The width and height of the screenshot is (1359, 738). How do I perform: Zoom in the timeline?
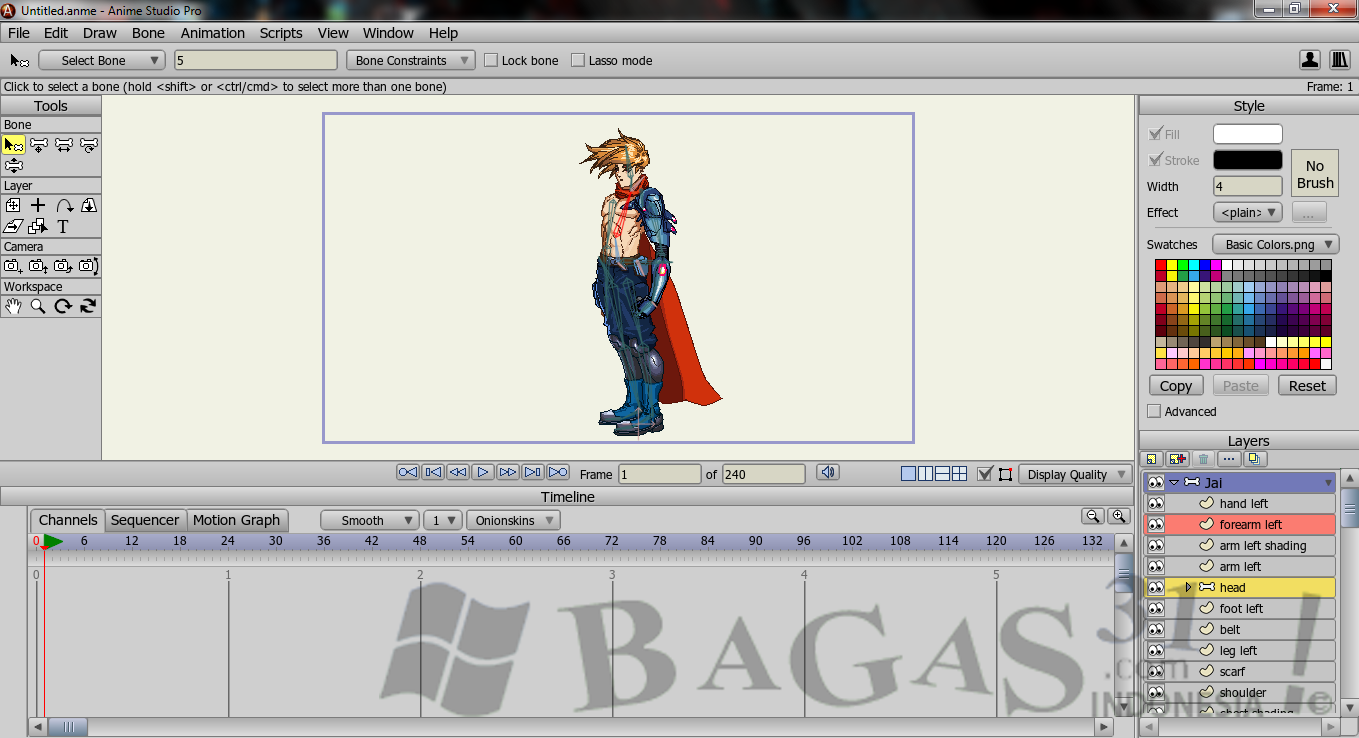(1119, 516)
